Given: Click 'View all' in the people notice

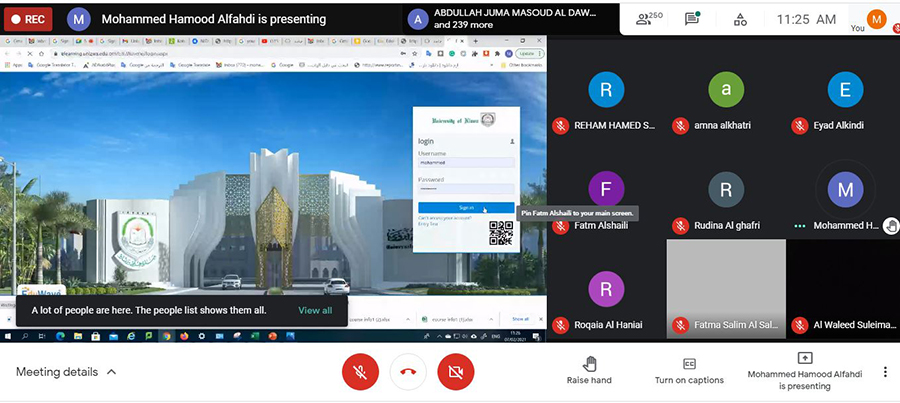Looking at the screenshot, I should click(315, 311).
